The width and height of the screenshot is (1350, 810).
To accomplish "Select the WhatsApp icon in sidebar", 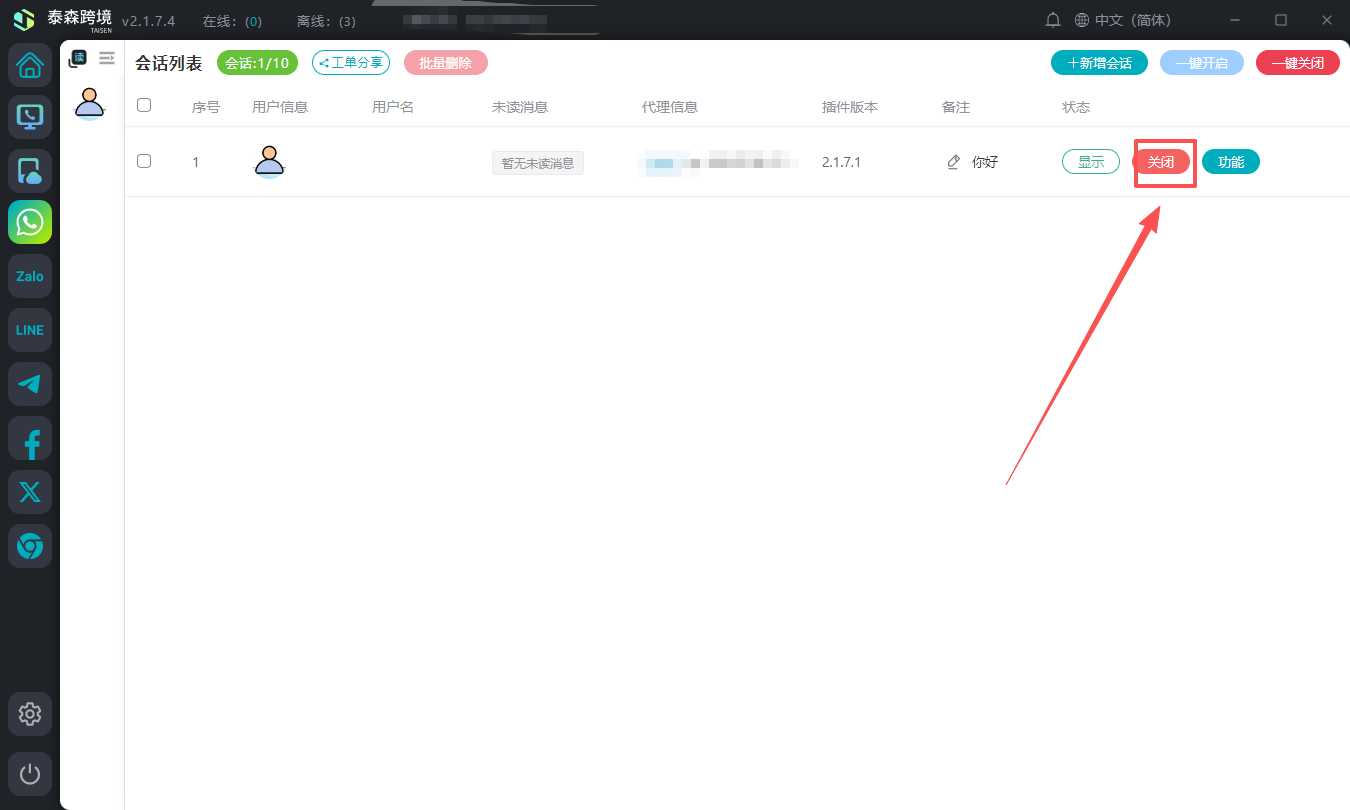I will coord(30,222).
